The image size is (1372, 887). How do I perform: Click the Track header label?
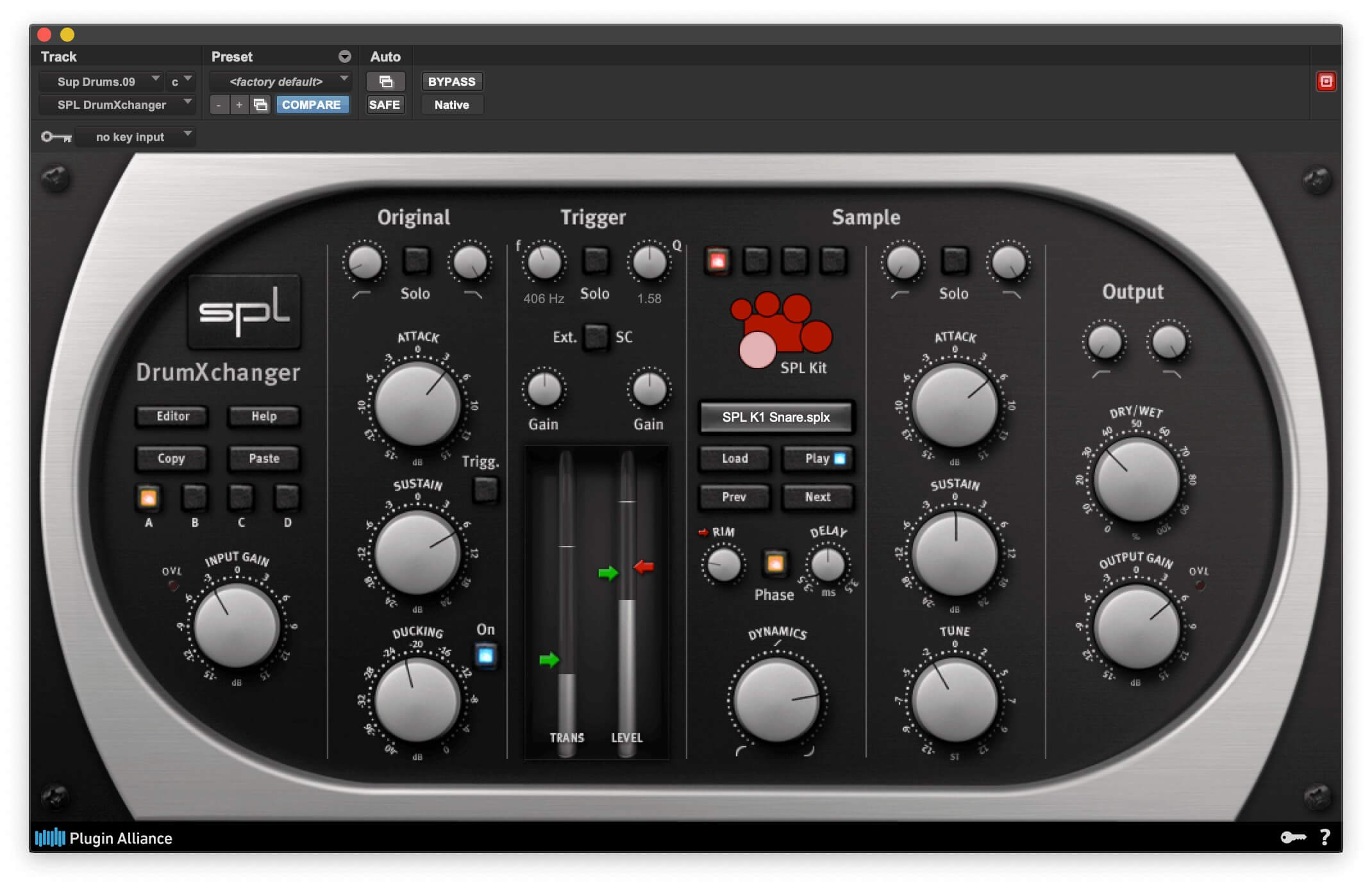[58, 56]
